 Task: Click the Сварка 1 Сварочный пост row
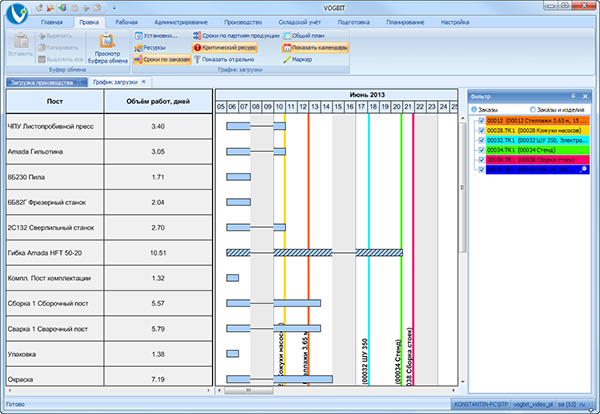[x=109, y=329]
